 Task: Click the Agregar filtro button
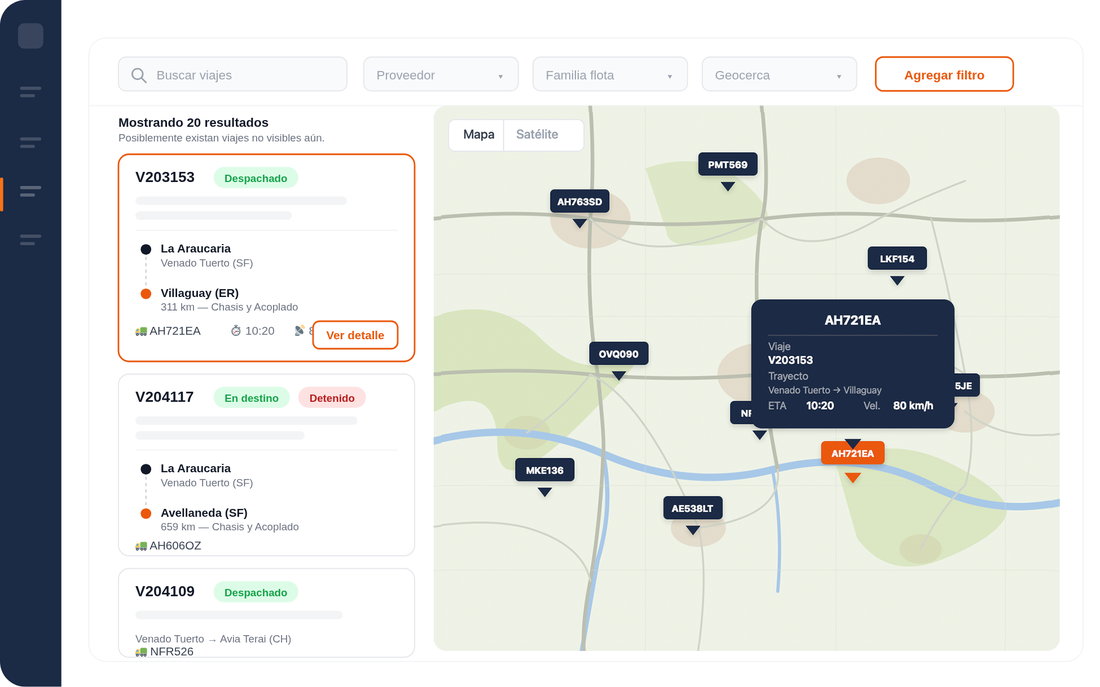(x=944, y=74)
